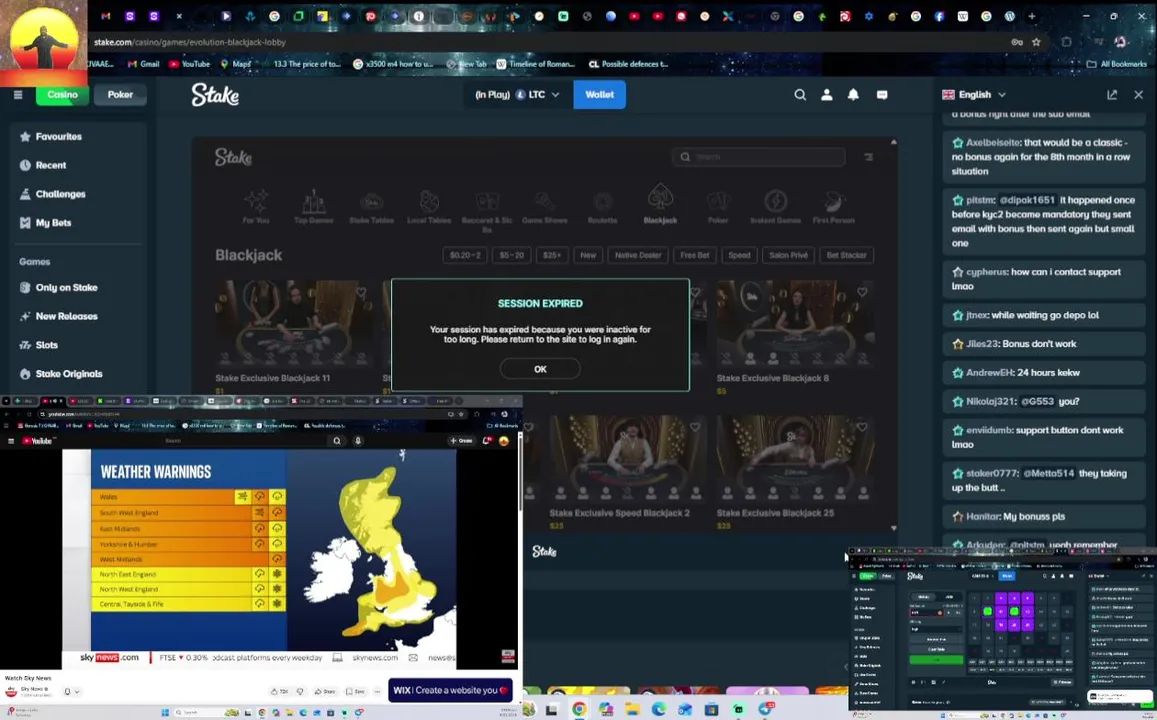Toggle the Native Dealer filter
Screen dimensions: 1157x720
(638, 255)
